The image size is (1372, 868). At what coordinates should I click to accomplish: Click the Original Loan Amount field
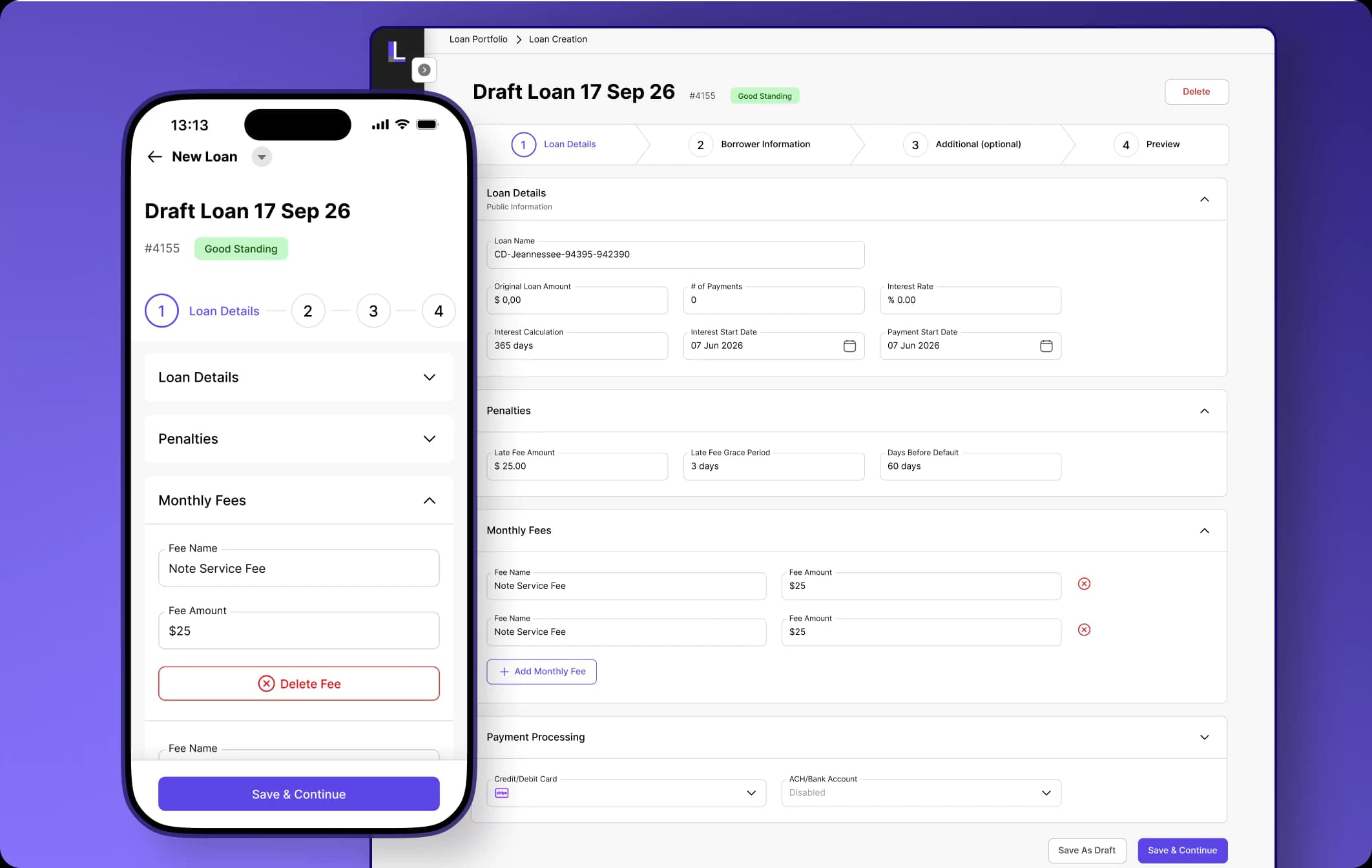point(577,300)
